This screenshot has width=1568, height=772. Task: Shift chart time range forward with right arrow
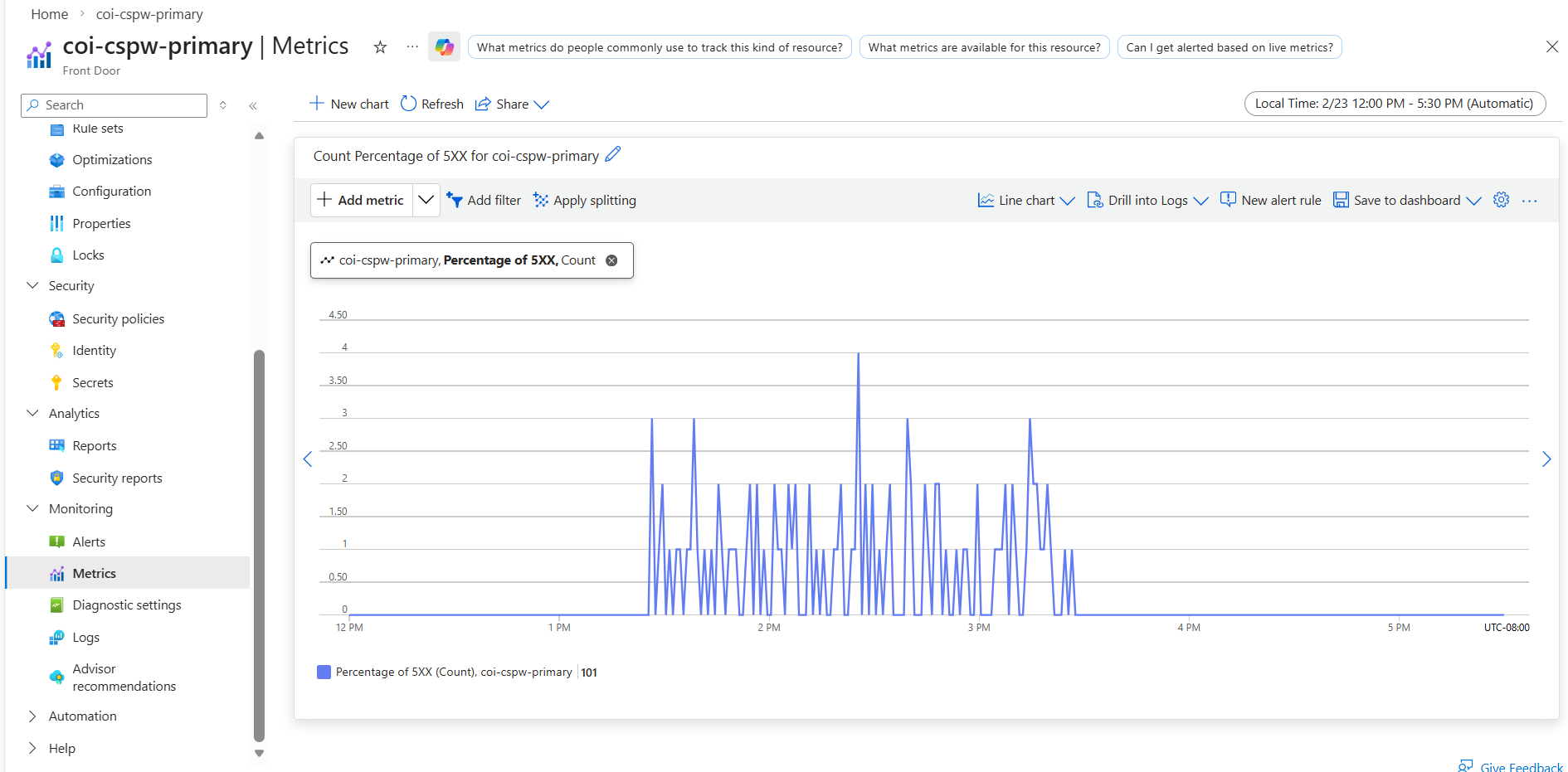[x=1546, y=459]
